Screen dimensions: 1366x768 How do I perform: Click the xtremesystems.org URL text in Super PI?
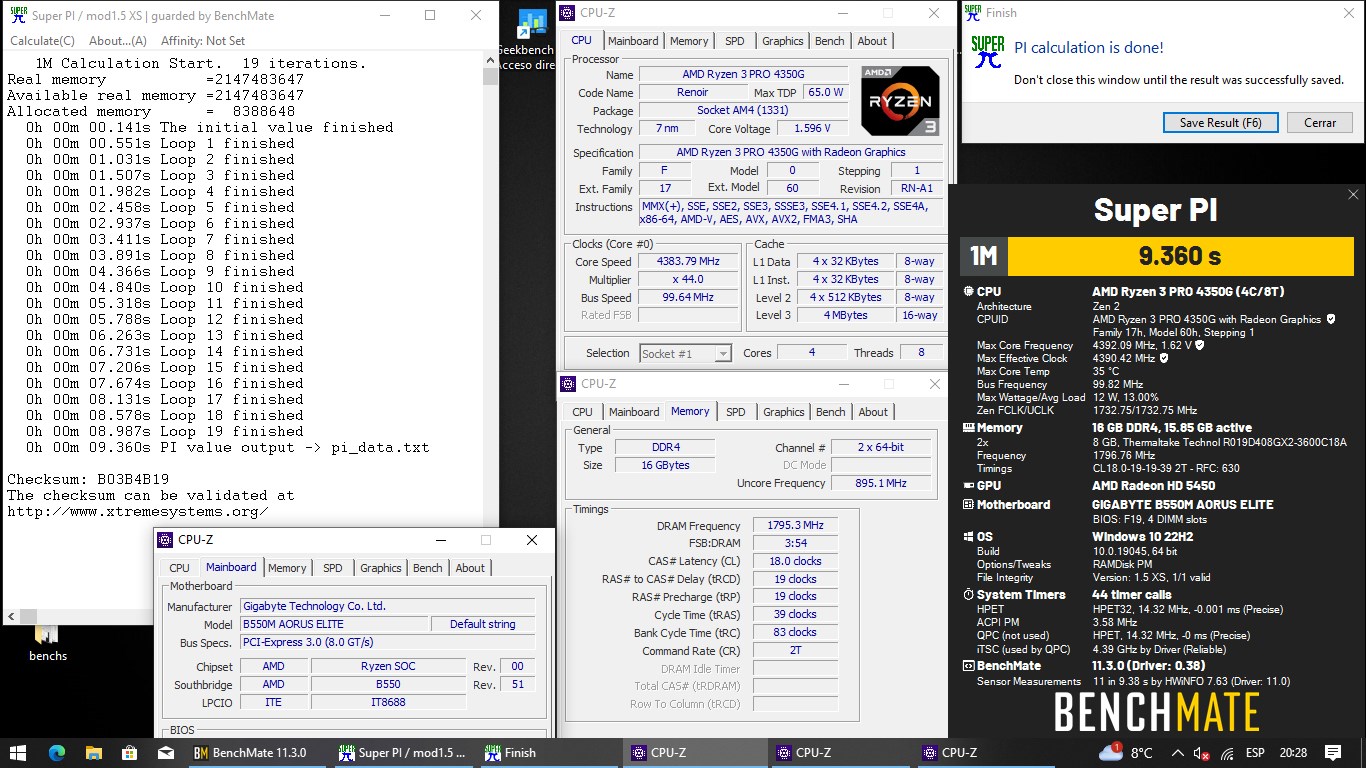tap(137, 511)
